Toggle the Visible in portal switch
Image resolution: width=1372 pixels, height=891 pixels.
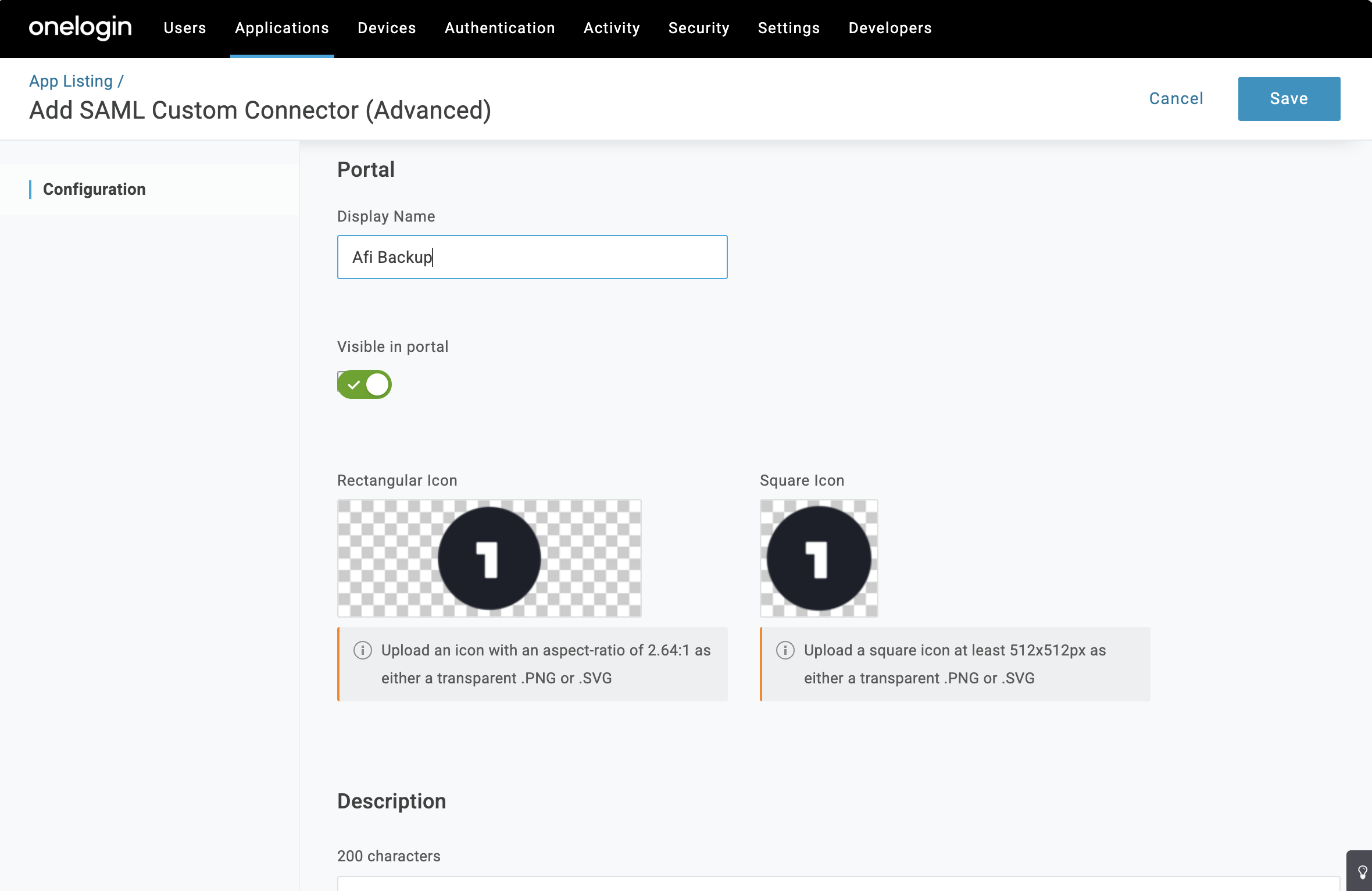tap(364, 384)
